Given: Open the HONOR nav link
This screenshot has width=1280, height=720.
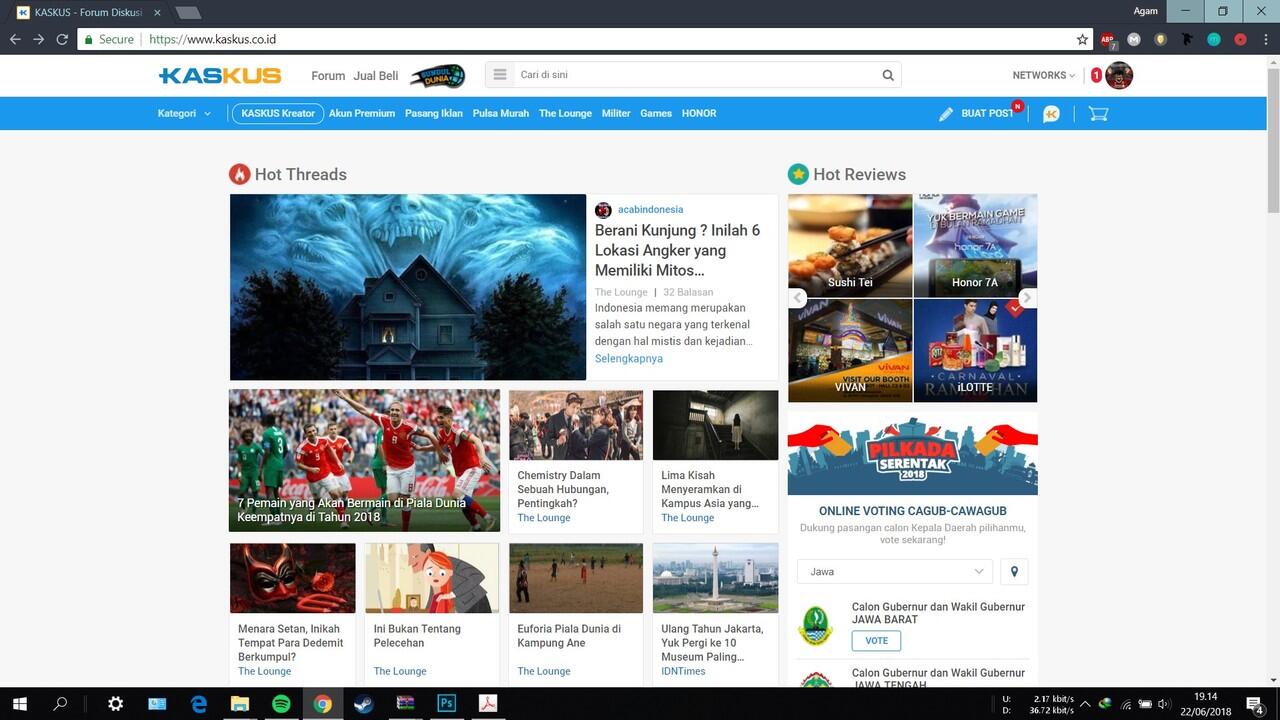Looking at the screenshot, I should point(699,114).
